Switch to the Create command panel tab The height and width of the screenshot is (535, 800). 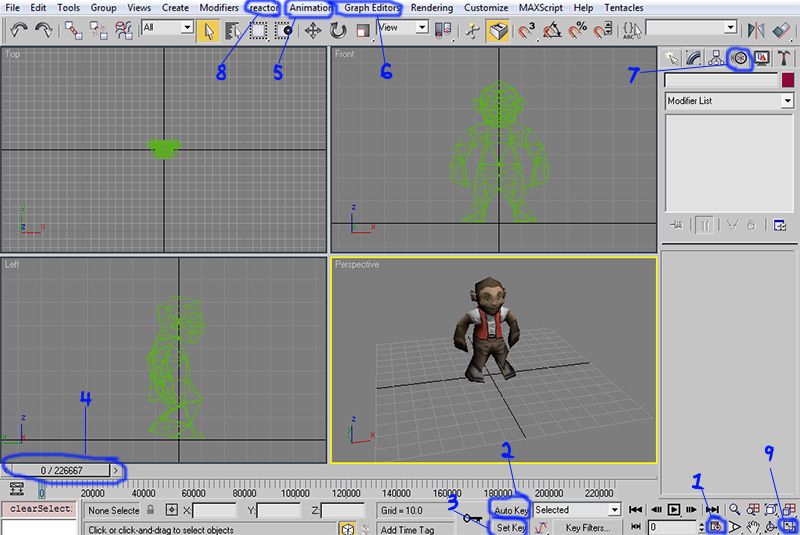671,59
